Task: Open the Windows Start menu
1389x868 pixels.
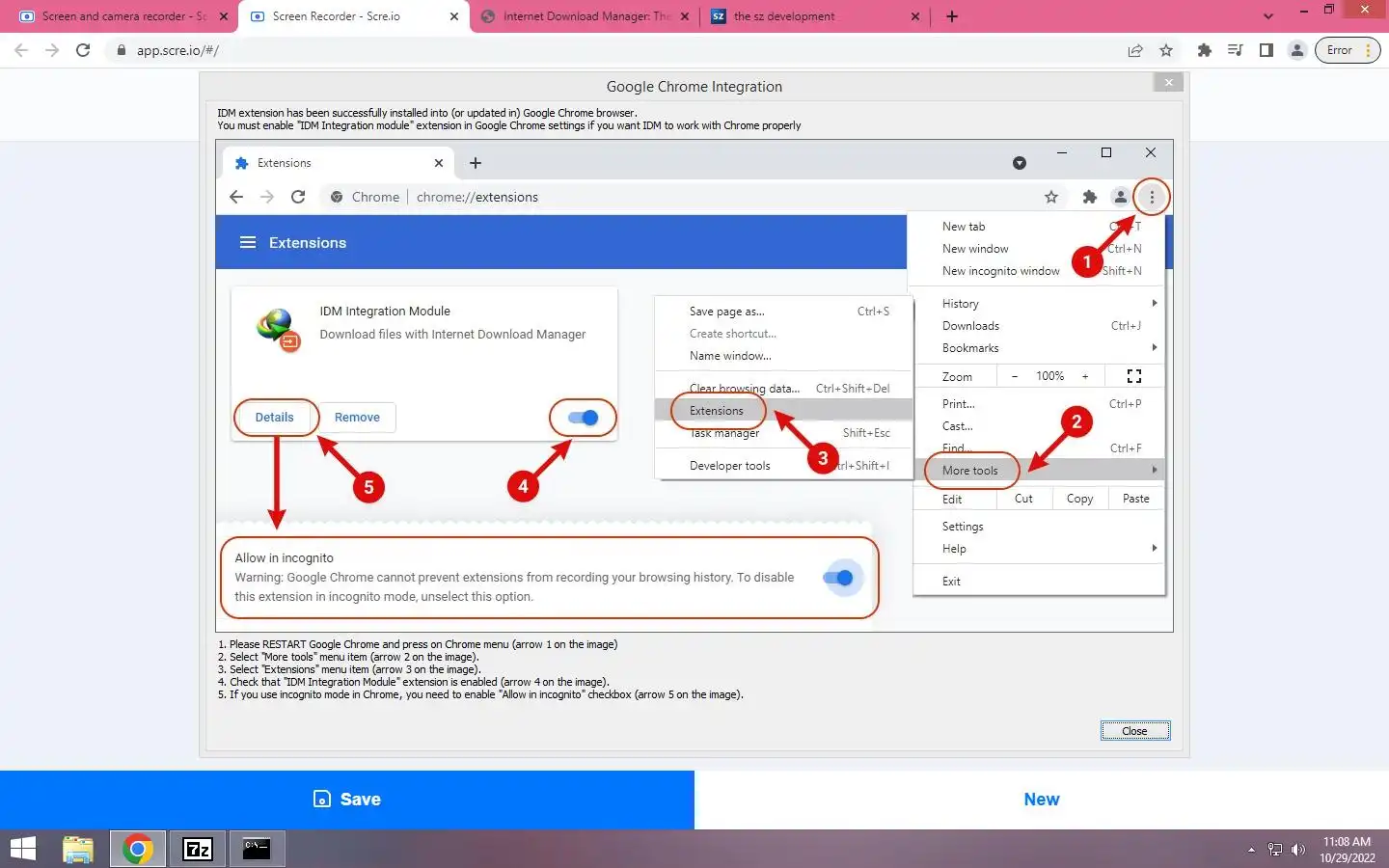Action: (23, 850)
